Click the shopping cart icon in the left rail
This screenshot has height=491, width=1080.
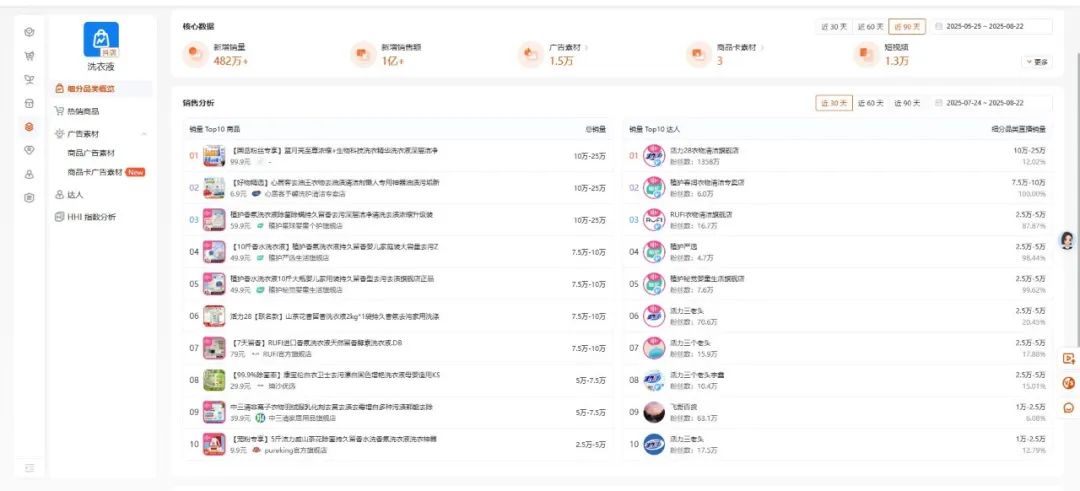tap(29, 56)
